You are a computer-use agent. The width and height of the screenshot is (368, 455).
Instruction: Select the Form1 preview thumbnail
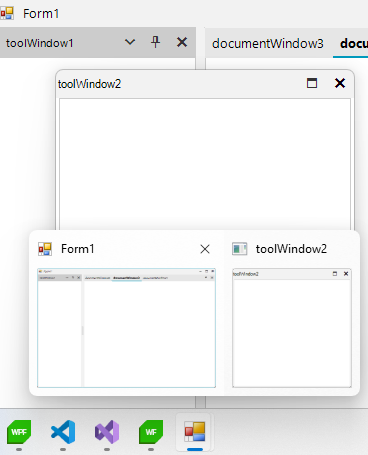click(126, 328)
